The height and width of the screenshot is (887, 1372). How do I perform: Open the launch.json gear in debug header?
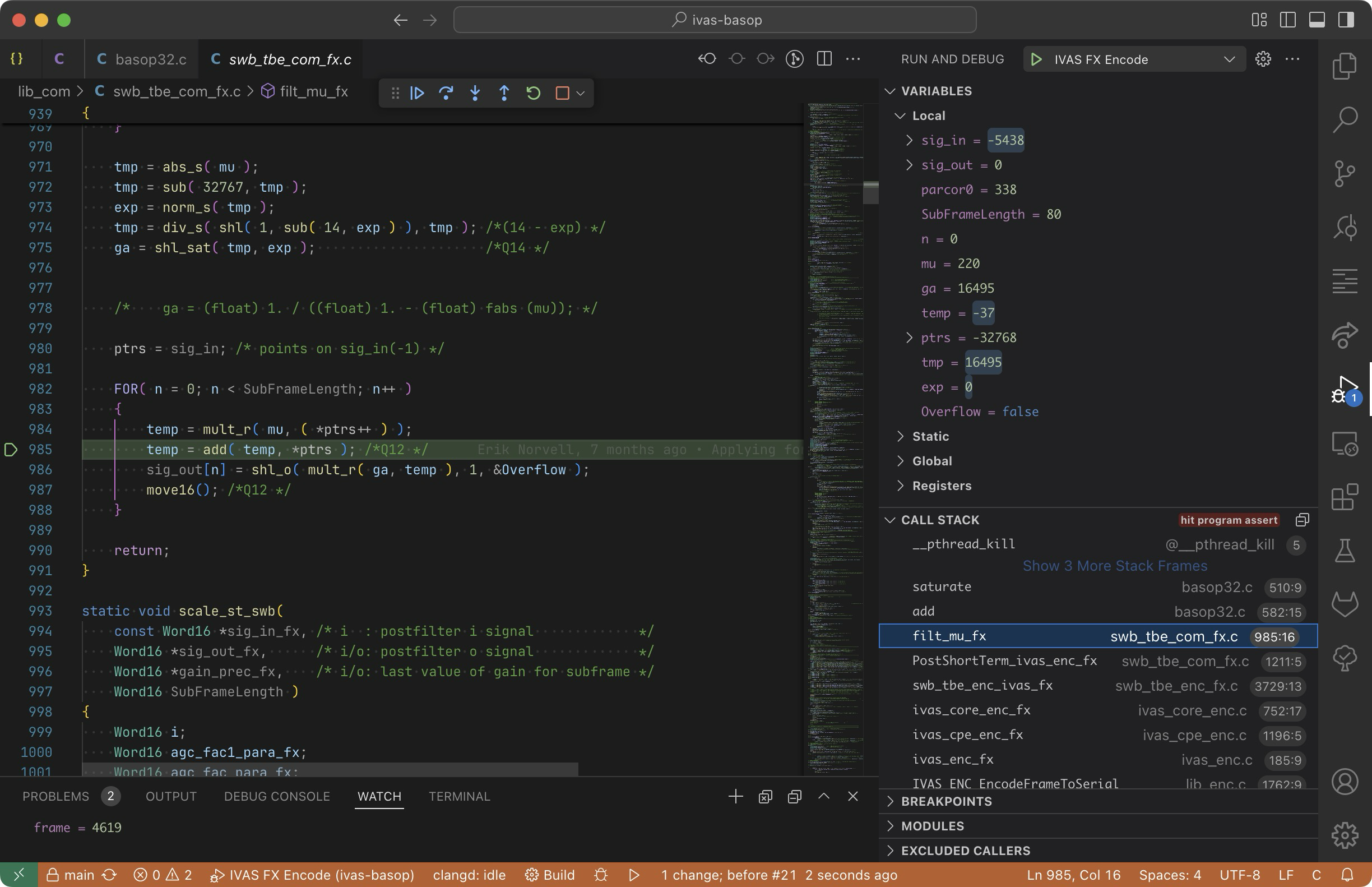(x=1263, y=59)
